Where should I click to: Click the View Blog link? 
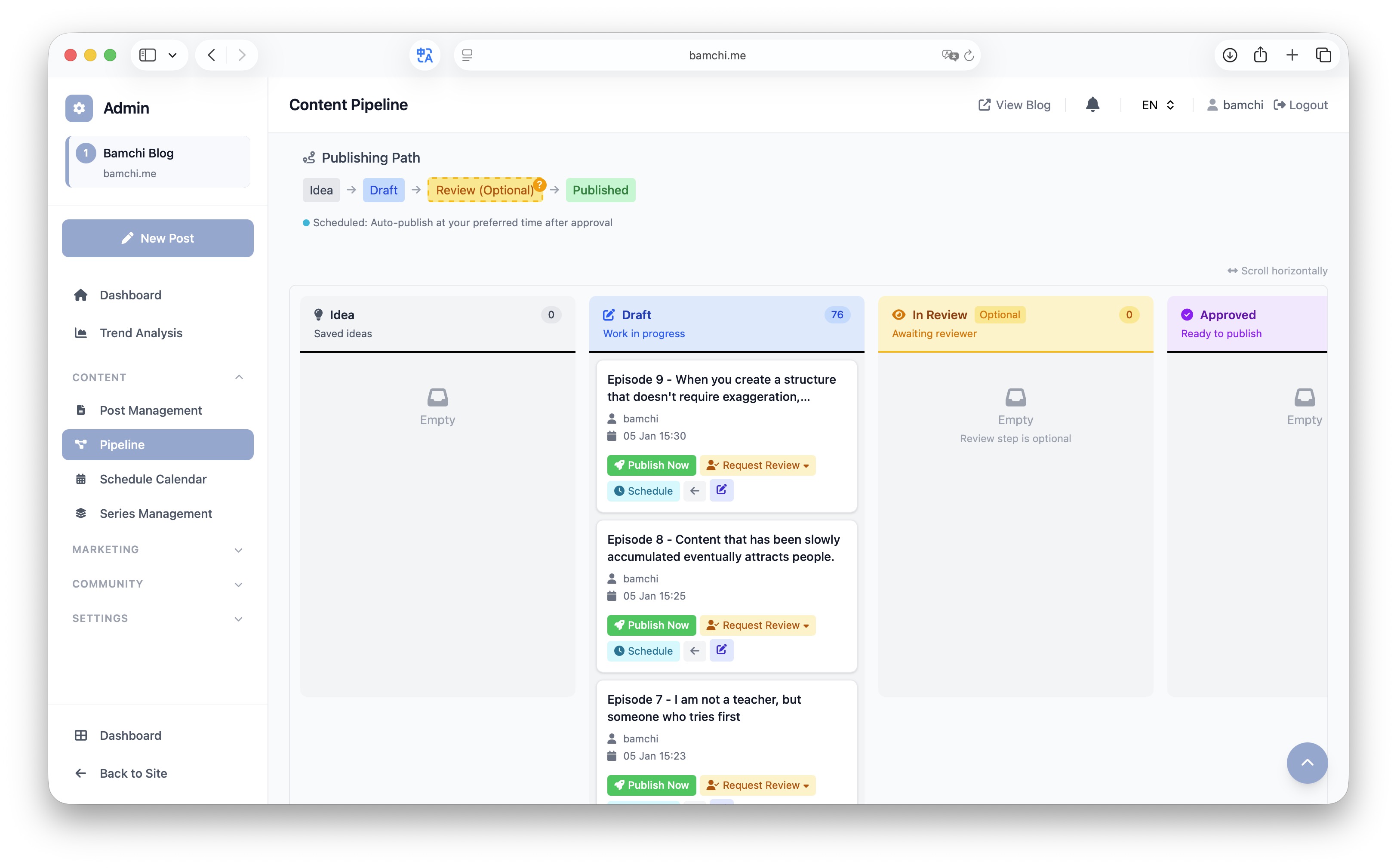click(x=1014, y=105)
